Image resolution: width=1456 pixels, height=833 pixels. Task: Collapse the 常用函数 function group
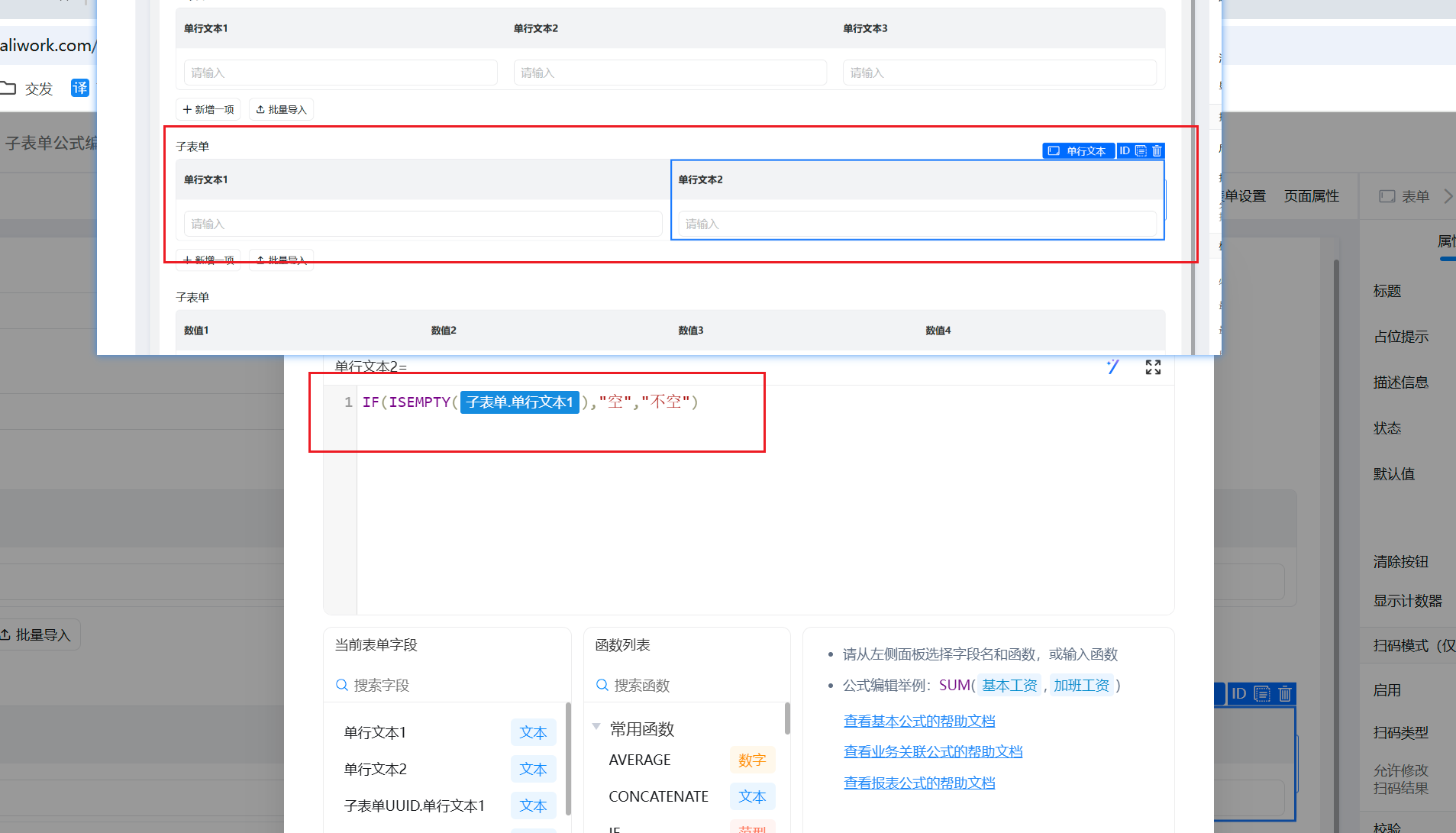pyautogui.click(x=596, y=726)
